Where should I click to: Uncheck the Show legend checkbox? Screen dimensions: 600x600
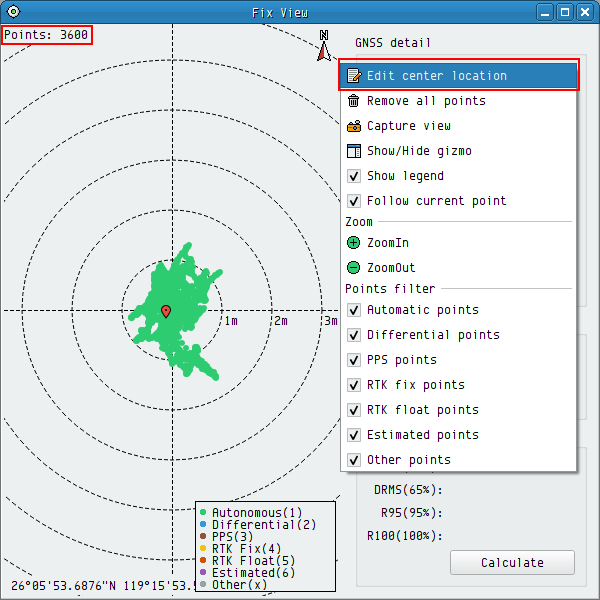click(x=353, y=176)
